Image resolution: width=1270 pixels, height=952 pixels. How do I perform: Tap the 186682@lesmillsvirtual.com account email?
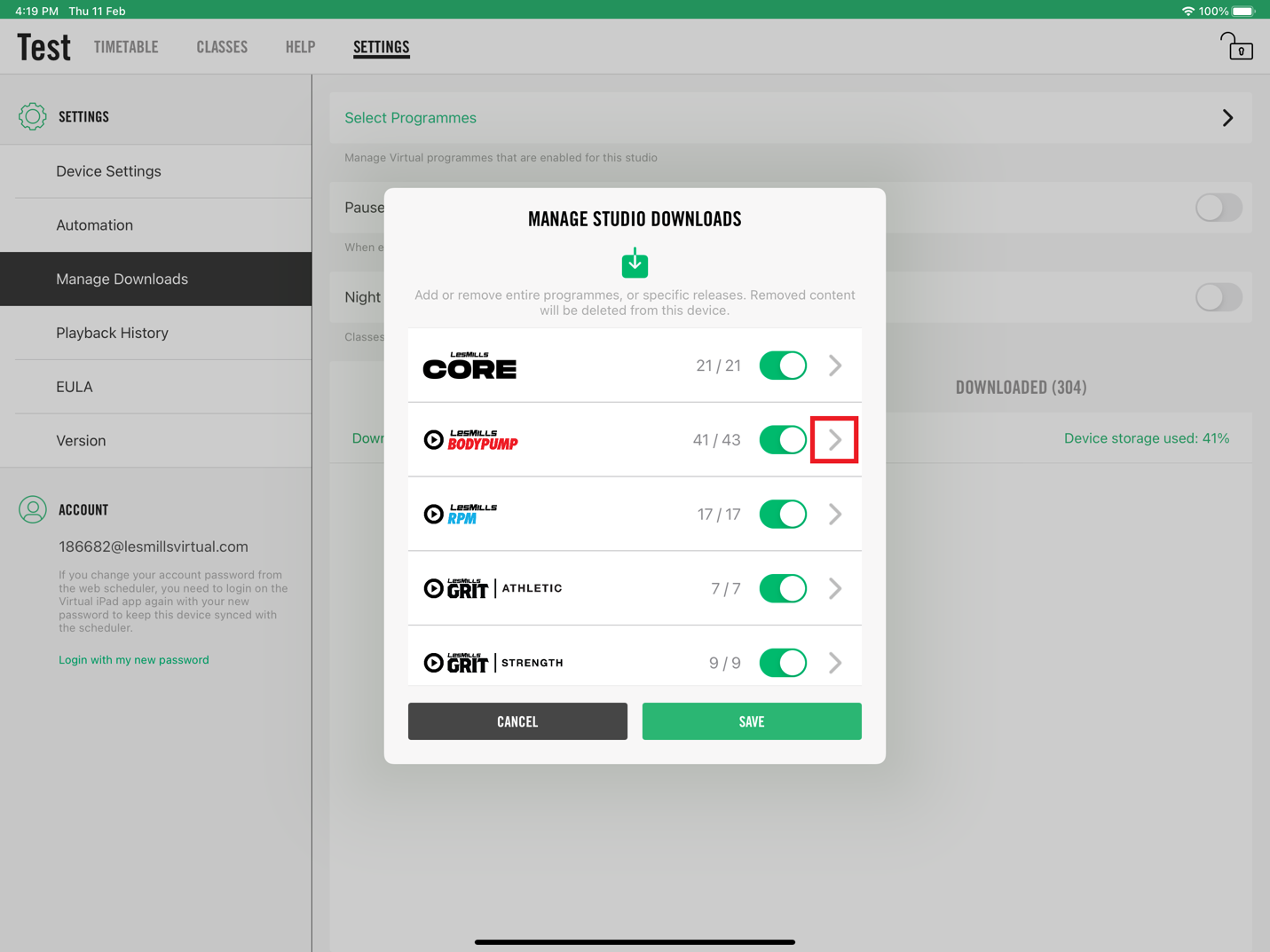point(154,547)
